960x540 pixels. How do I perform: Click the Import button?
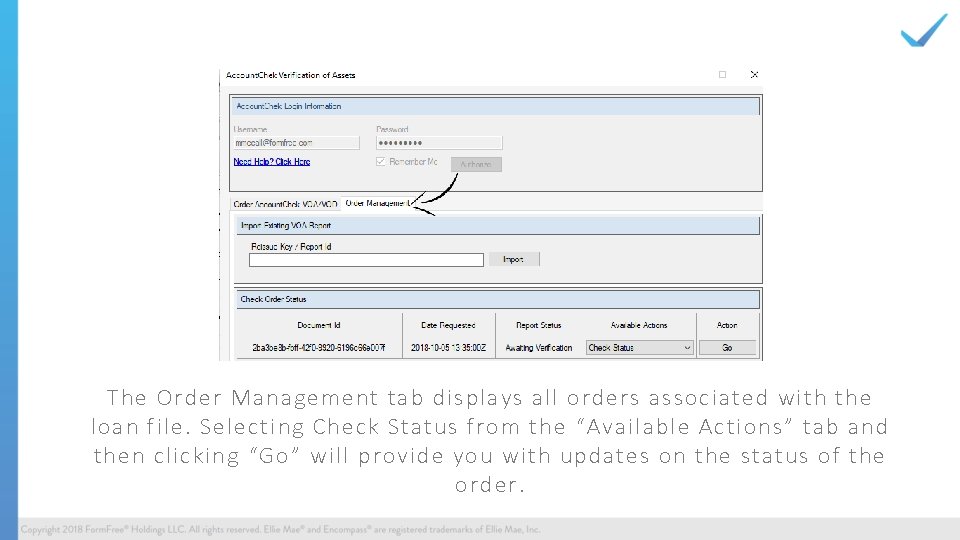[x=514, y=260]
